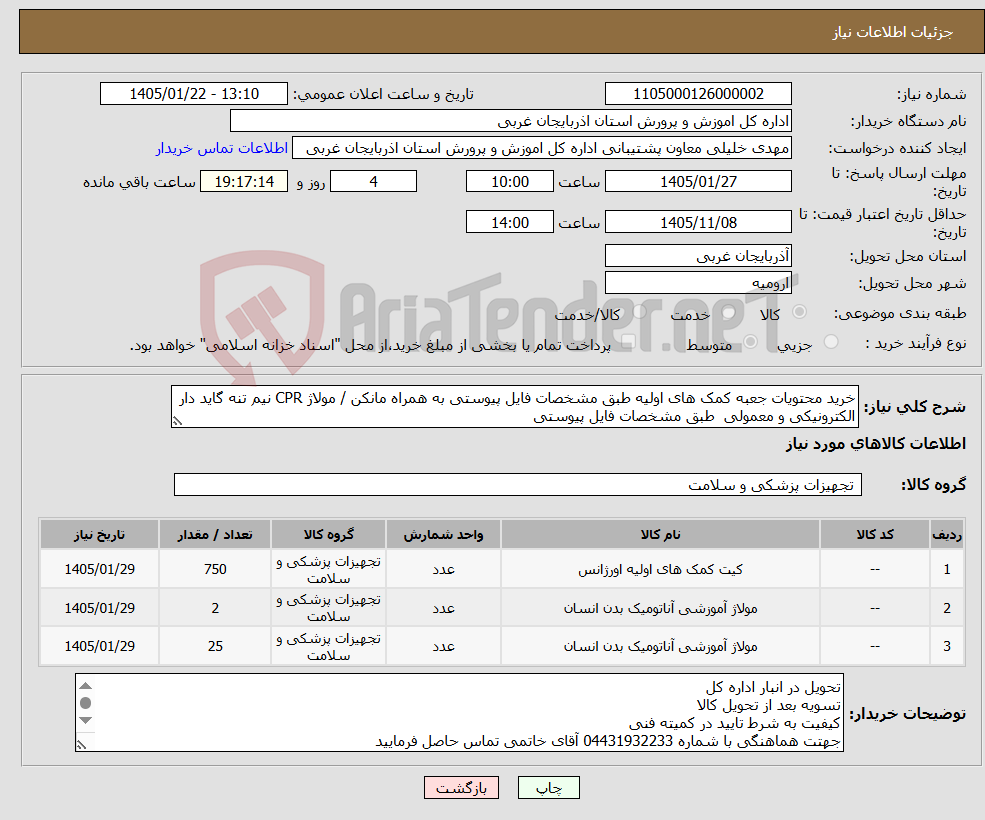Click the buyer organization name field

511,121
